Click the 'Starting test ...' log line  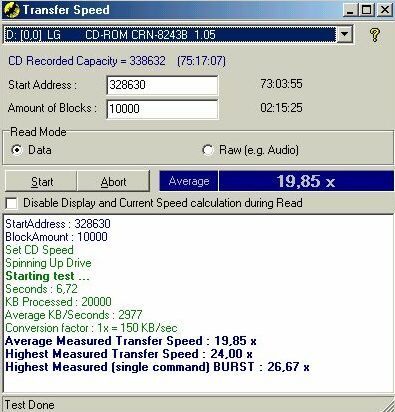pyautogui.click(x=47, y=276)
